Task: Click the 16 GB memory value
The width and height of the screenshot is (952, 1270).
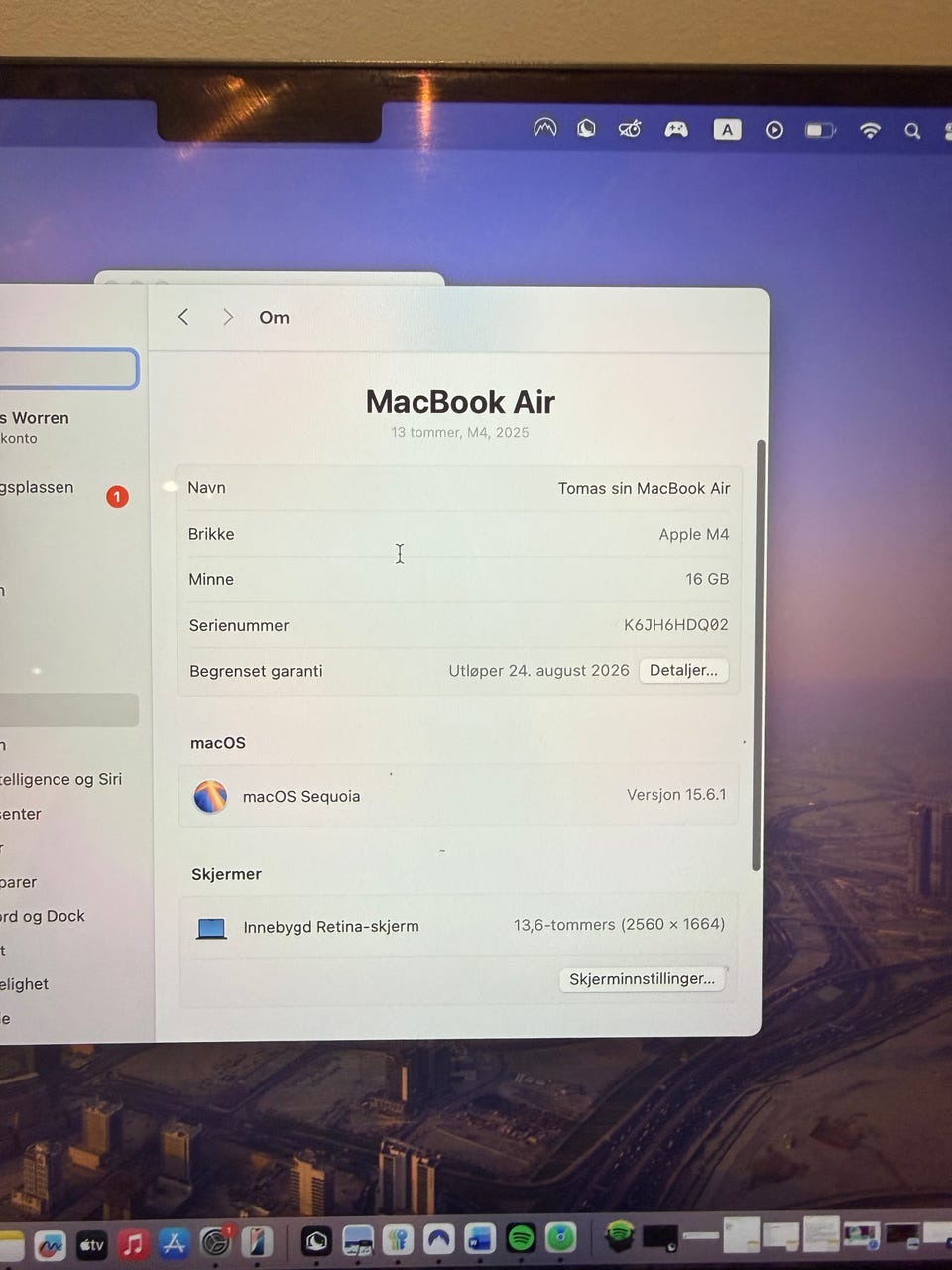Action: pos(707,579)
